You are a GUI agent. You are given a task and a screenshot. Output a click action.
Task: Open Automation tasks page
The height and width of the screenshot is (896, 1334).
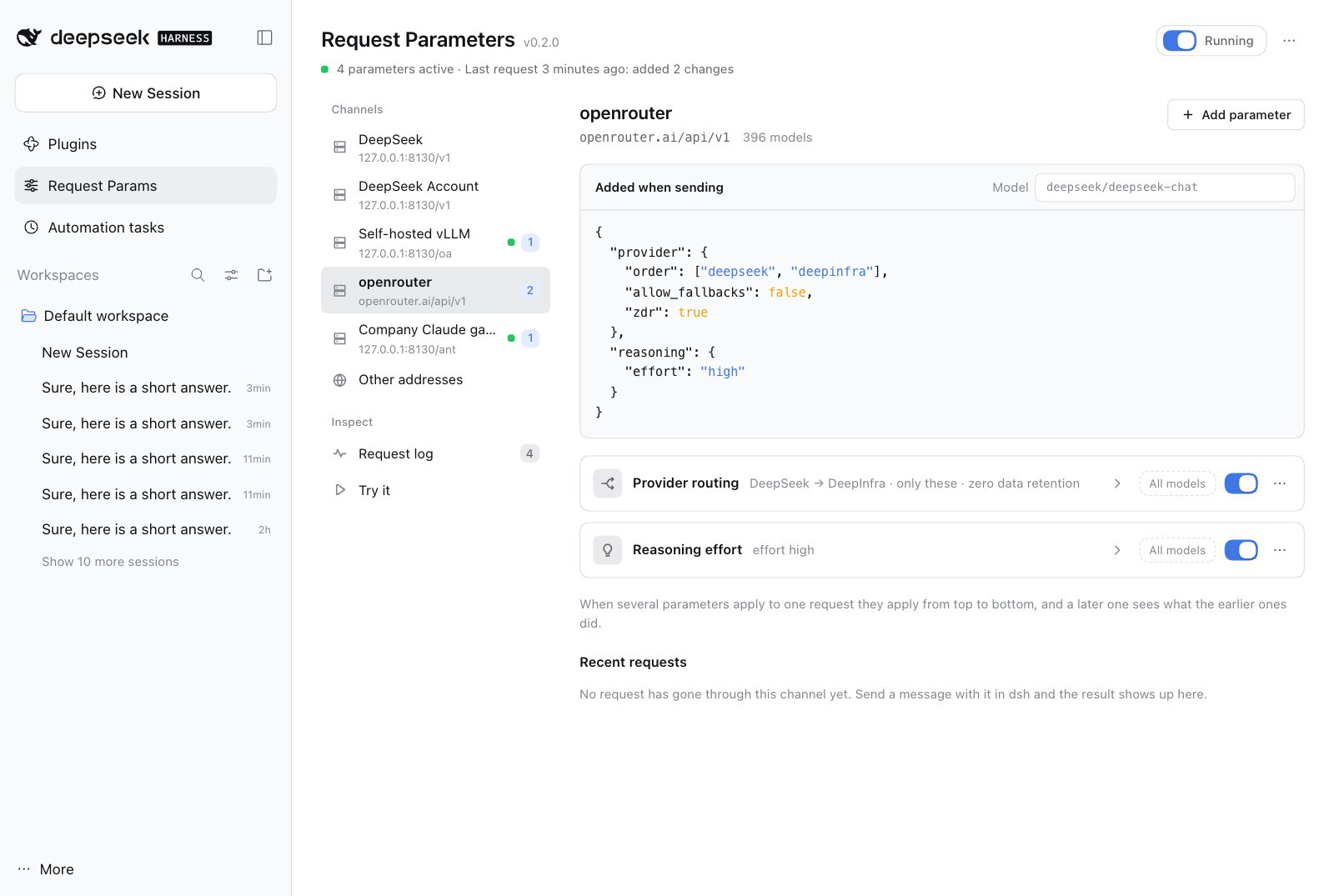point(146,228)
